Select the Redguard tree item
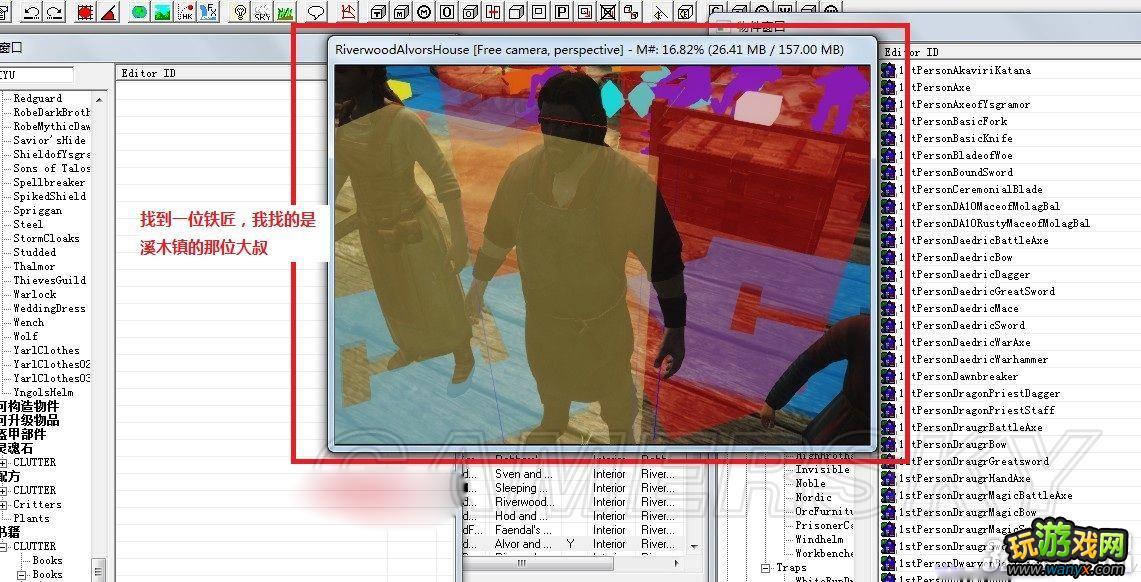Screen dimensions: 1141x582 coord(38,98)
